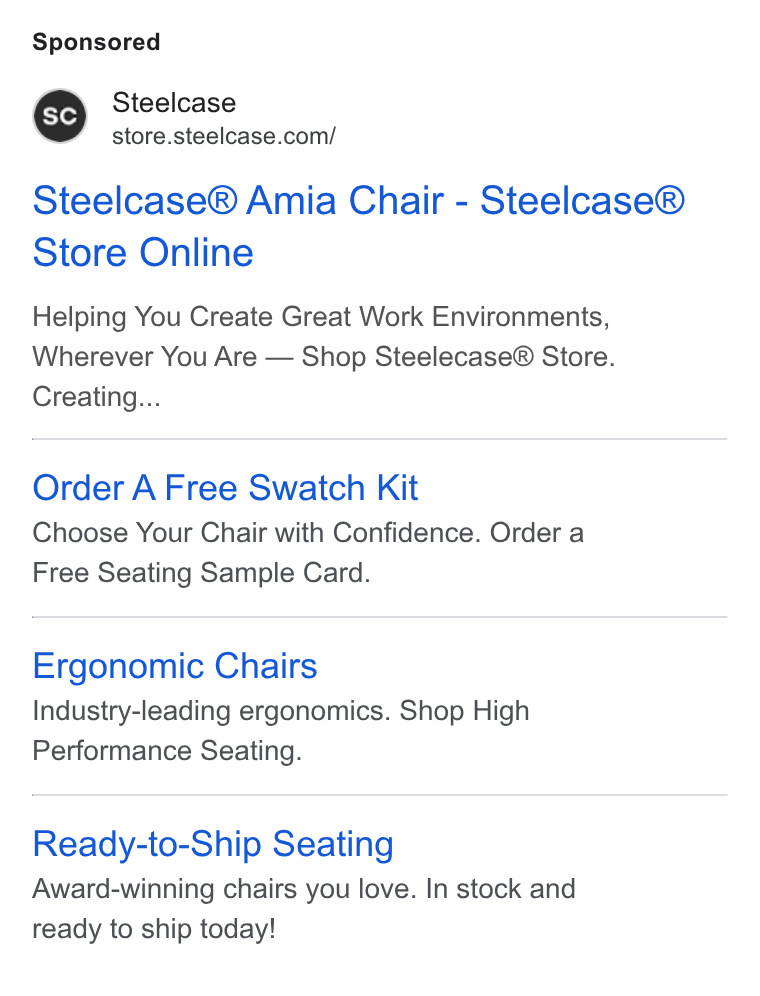Click the 'Shop Steelecase® Store' description text
Image resolution: width=760 pixels, height=996 pixels.
458,356
